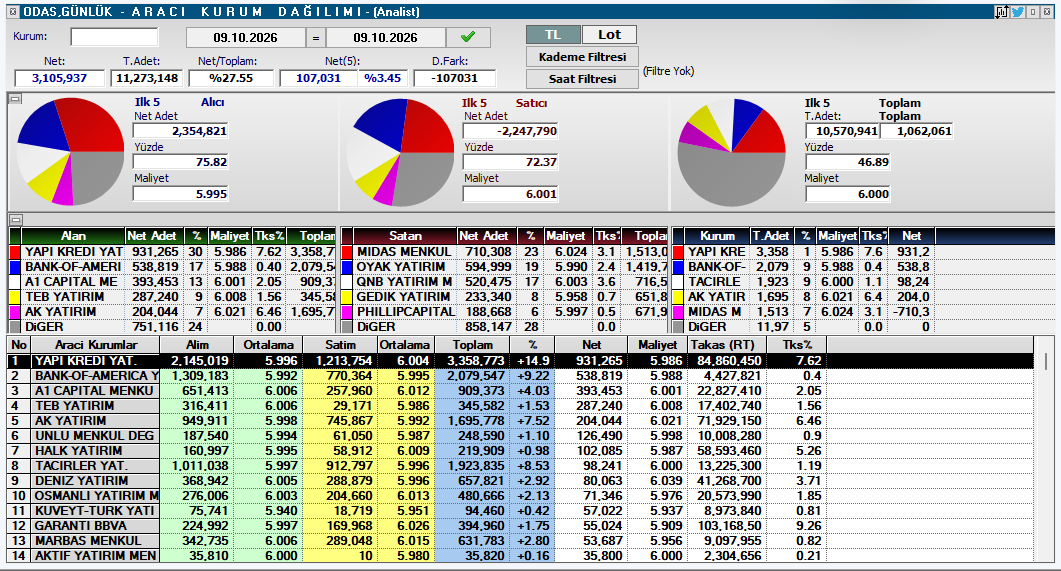The height and width of the screenshot is (571, 1061).
Task: Click the Araci Kurumlar column header
Action: [95, 344]
